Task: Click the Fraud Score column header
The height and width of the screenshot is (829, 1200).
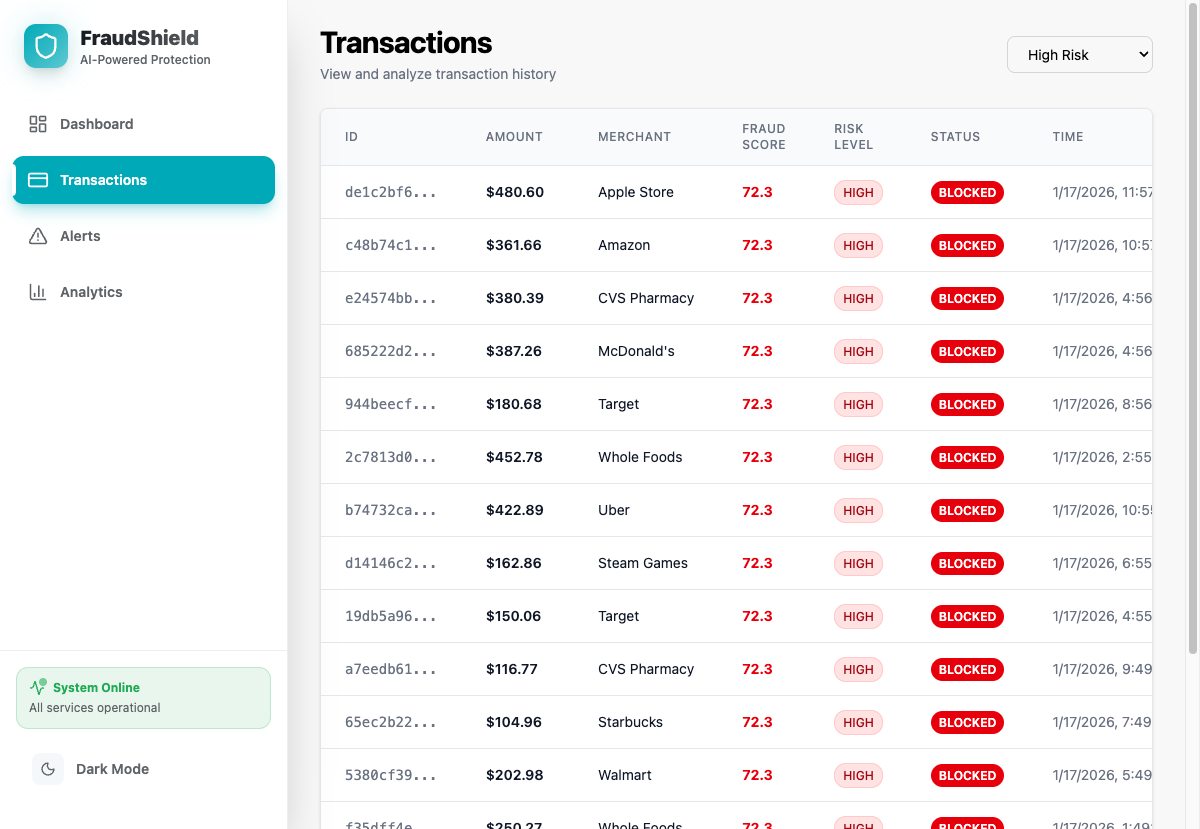Action: 764,137
